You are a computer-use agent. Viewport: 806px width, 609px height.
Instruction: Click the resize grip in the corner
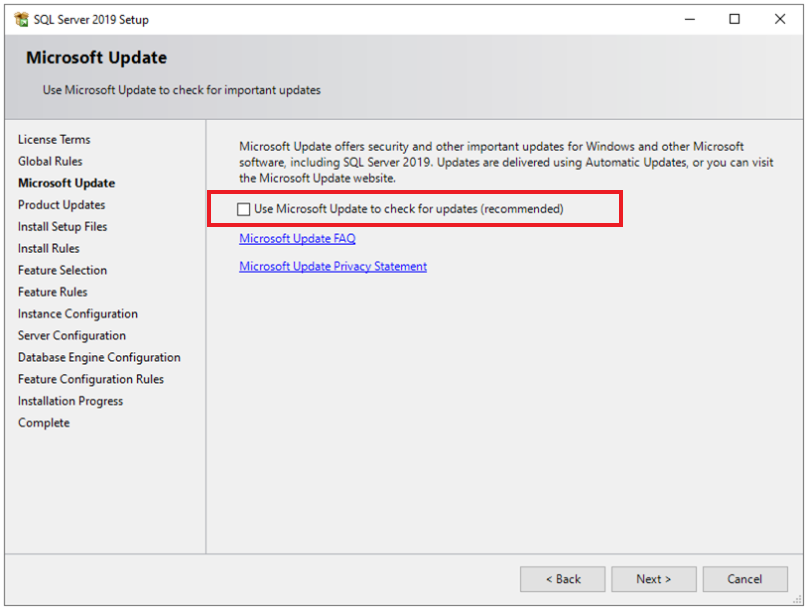coord(795,600)
